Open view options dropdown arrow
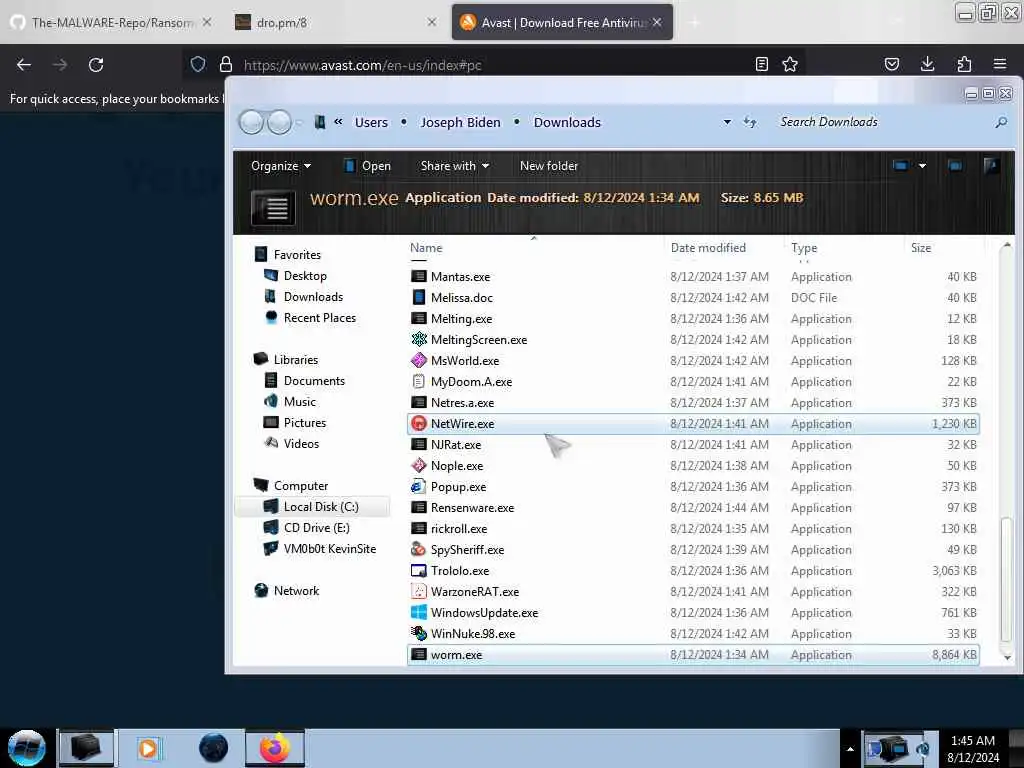The width and height of the screenshot is (1024, 768). click(922, 166)
